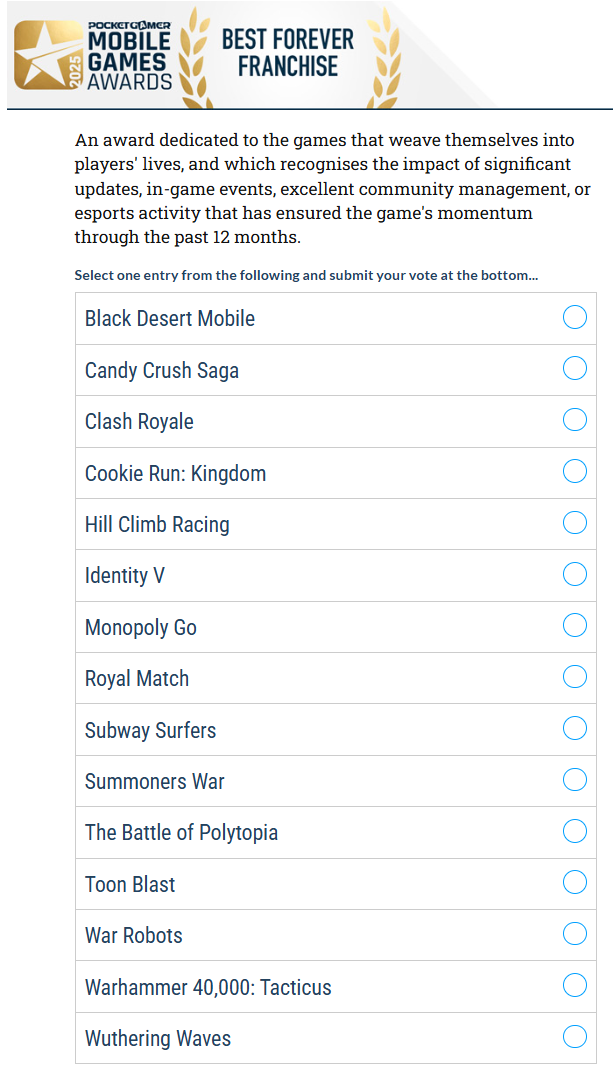613x1079 pixels.
Task: Click the Toon Blast entry label
Action: (x=130, y=884)
